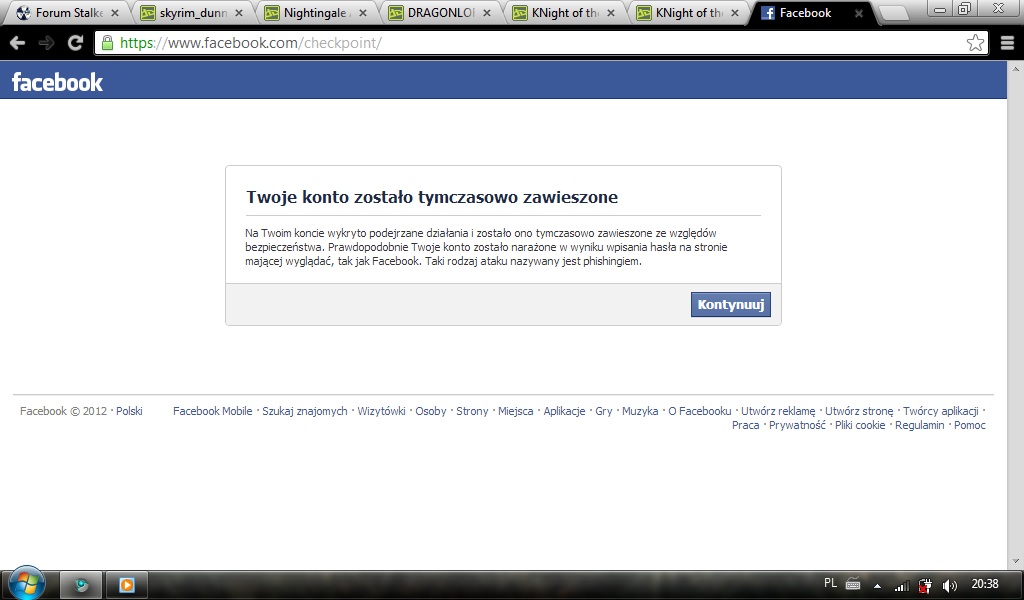Image resolution: width=1024 pixels, height=600 pixels.
Task: Close the Facebook tab
Action: click(x=859, y=13)
